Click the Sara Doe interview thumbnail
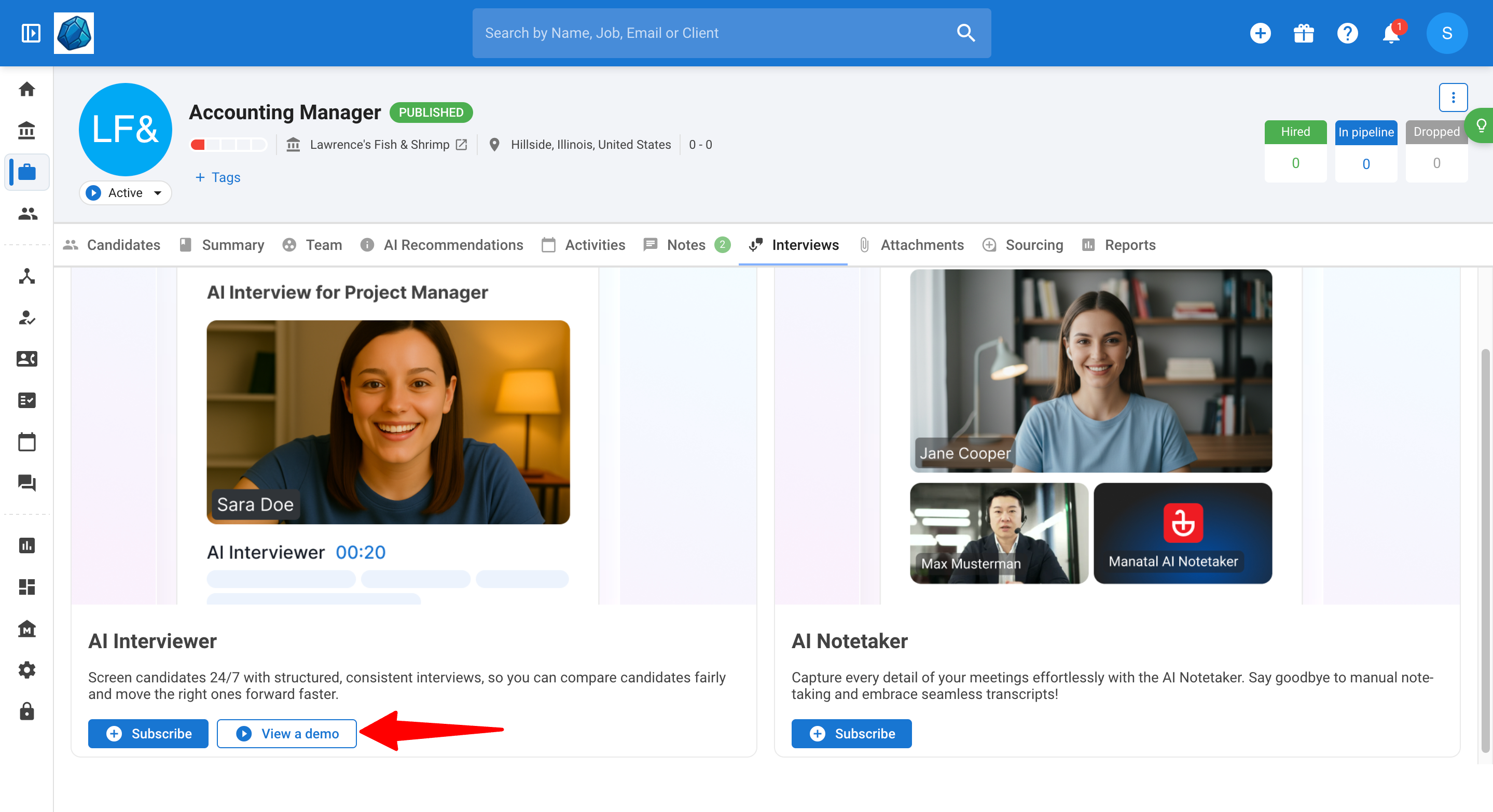 point(389,422)
